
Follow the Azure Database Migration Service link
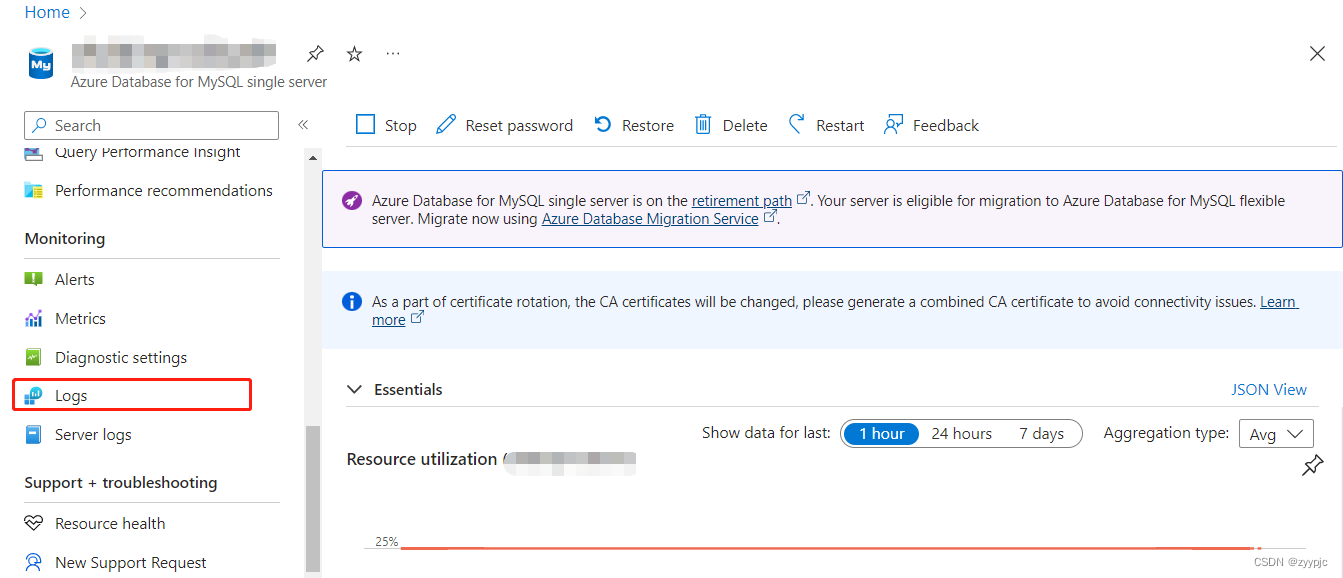(650, 218)
